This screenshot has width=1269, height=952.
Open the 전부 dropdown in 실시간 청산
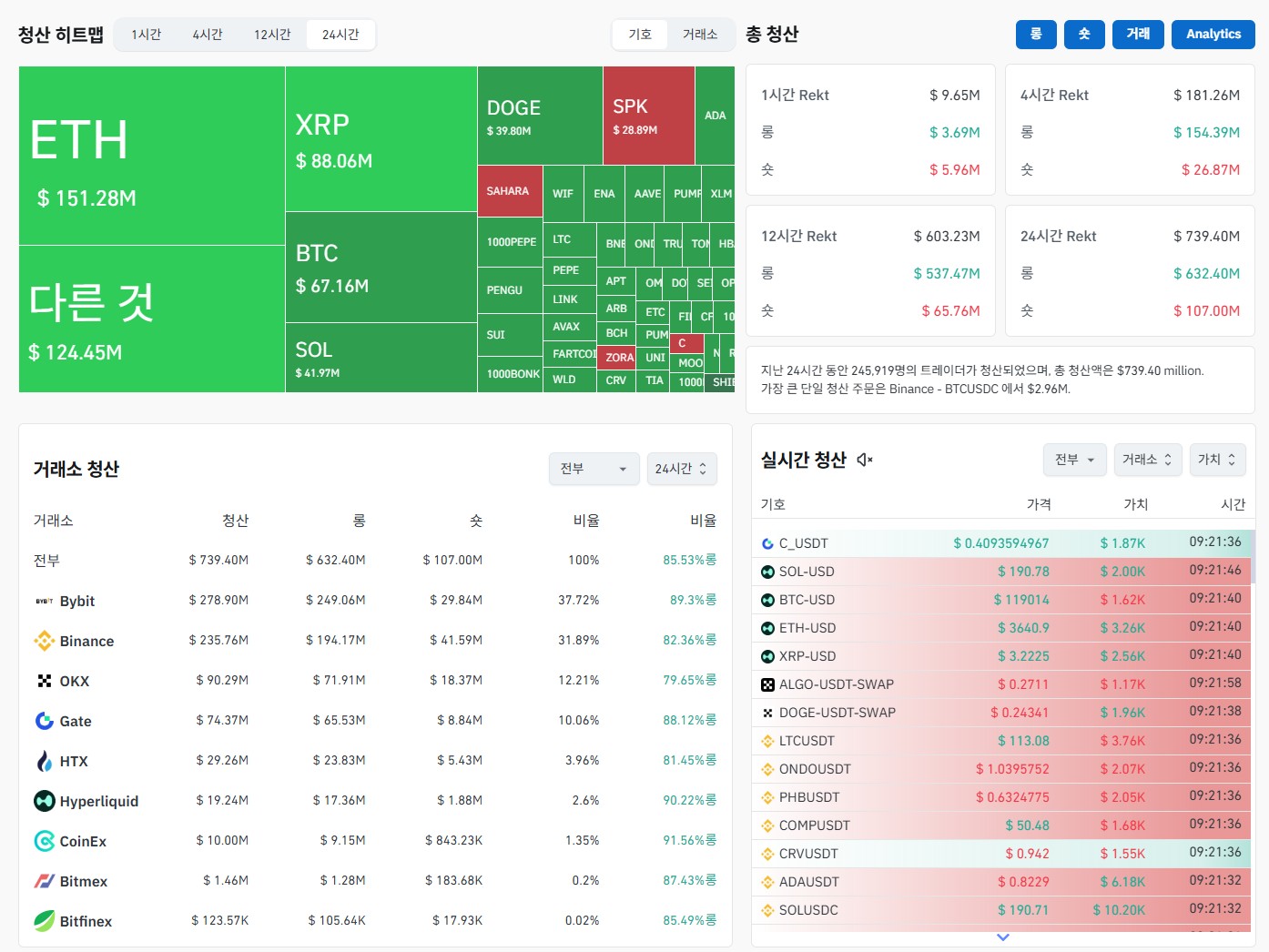pyautogui.click(x=1075, y=460)
